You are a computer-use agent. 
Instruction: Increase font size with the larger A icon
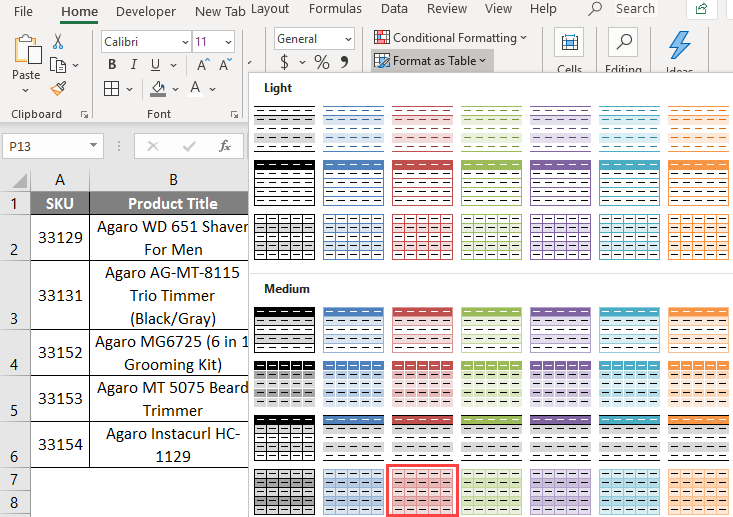203,65
